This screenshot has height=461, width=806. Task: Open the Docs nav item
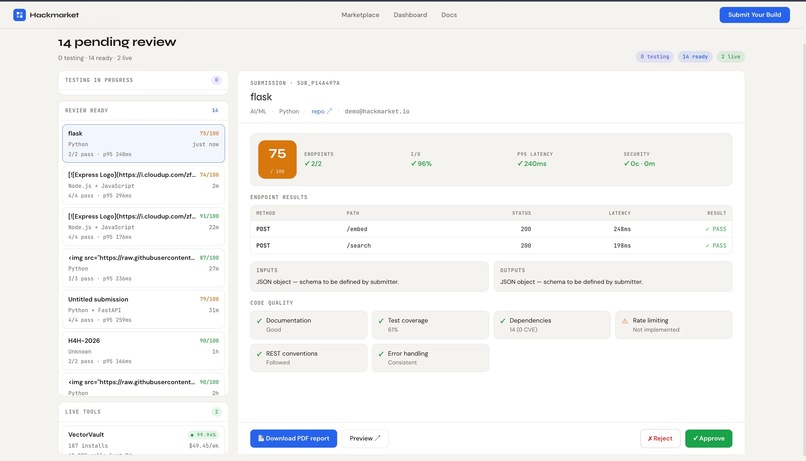point(449,15)
